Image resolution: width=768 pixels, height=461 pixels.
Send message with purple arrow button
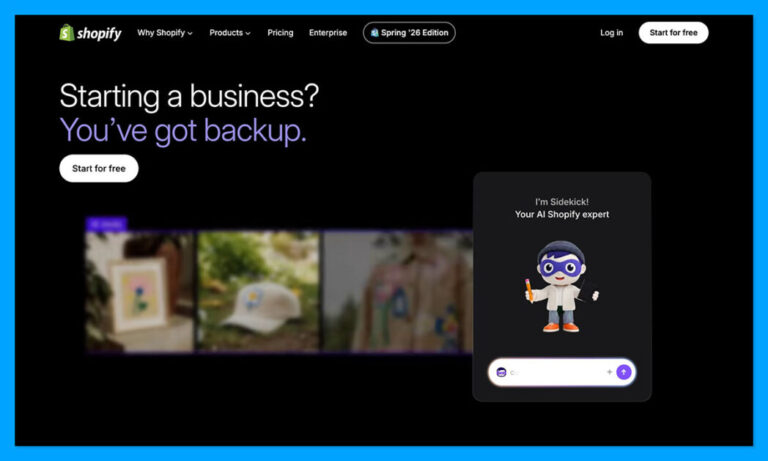click(624, 372)
